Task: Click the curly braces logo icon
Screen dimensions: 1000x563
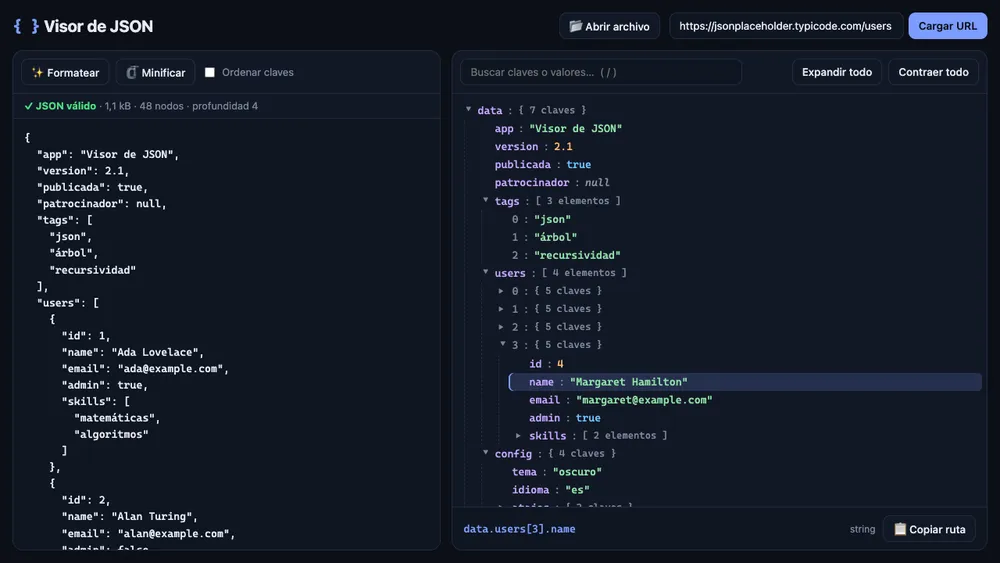Action: 26,26
